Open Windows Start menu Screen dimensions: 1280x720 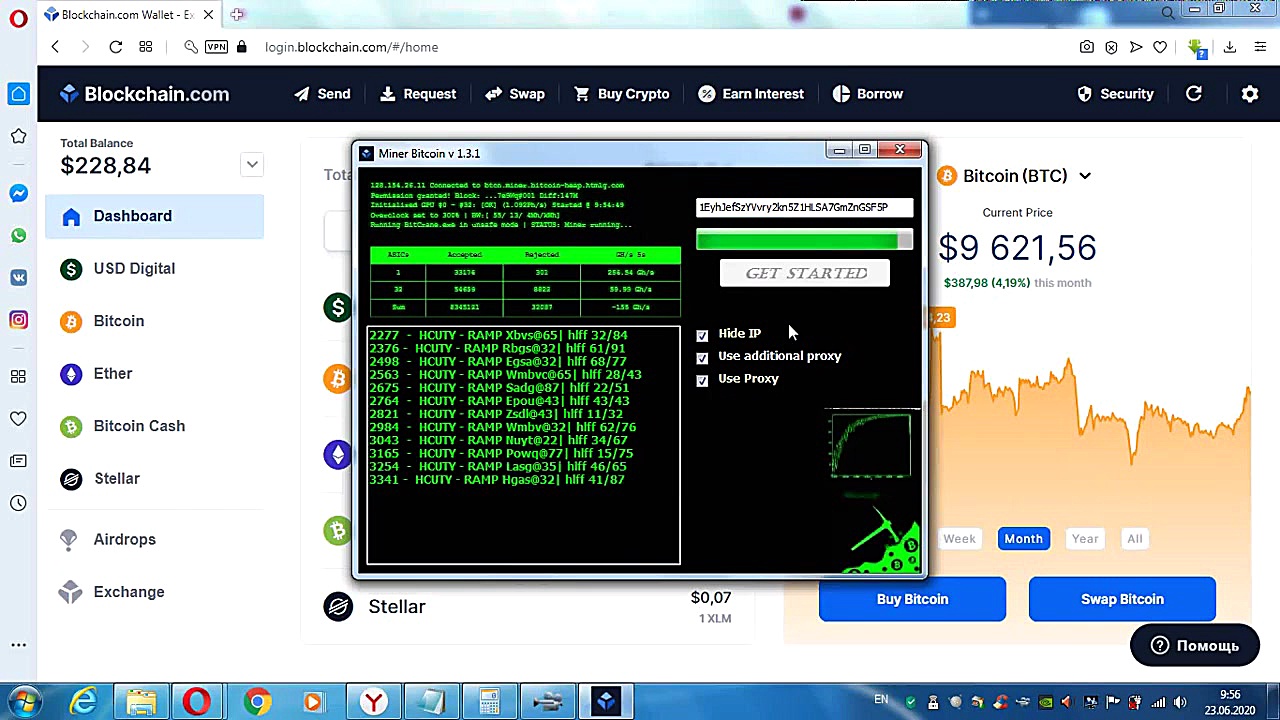point(24,702)
